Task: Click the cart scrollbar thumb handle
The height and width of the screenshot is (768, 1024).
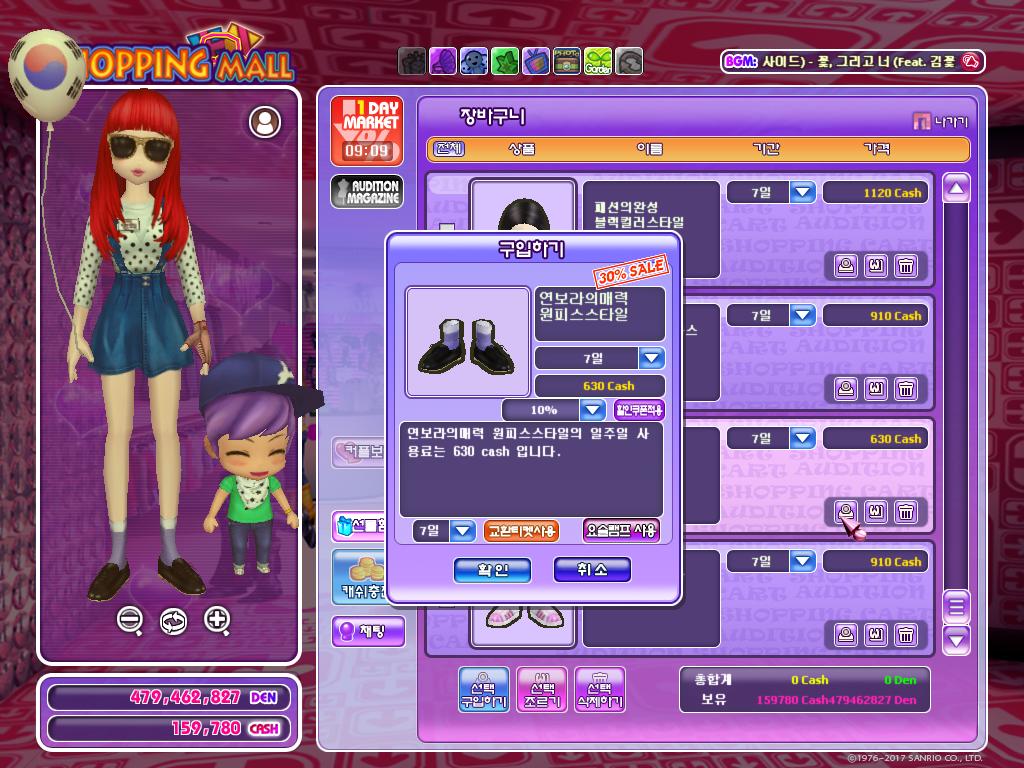Action: click(956, 608)
